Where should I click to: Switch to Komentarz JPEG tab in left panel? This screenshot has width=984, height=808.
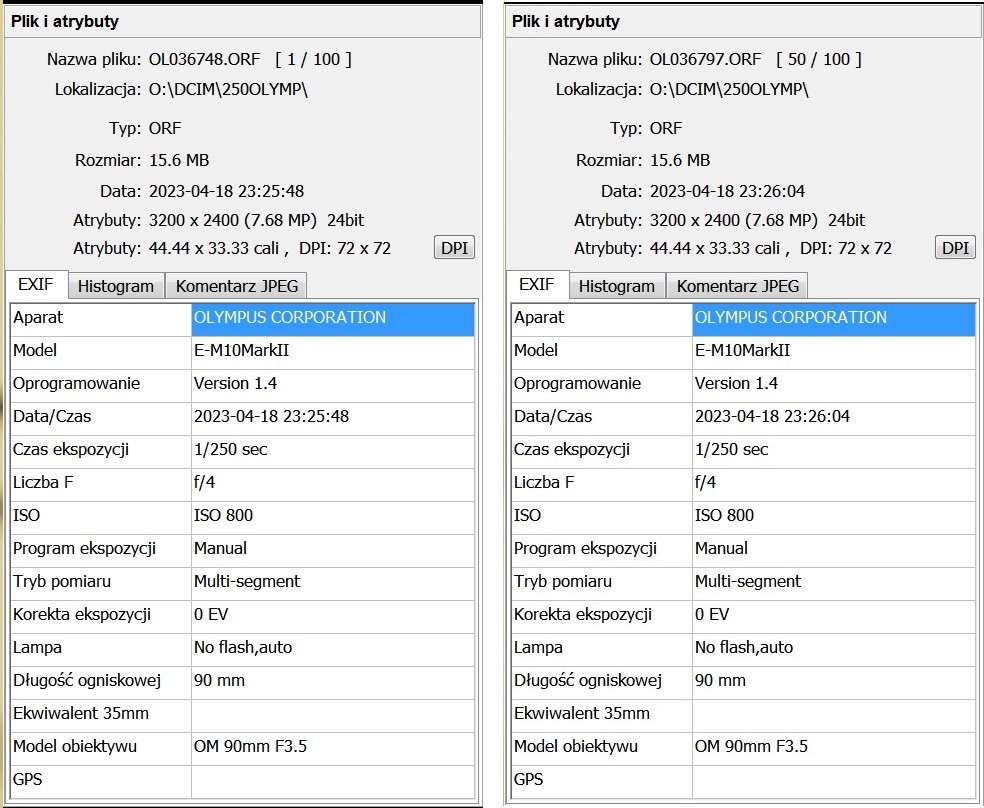click(237, 286)
